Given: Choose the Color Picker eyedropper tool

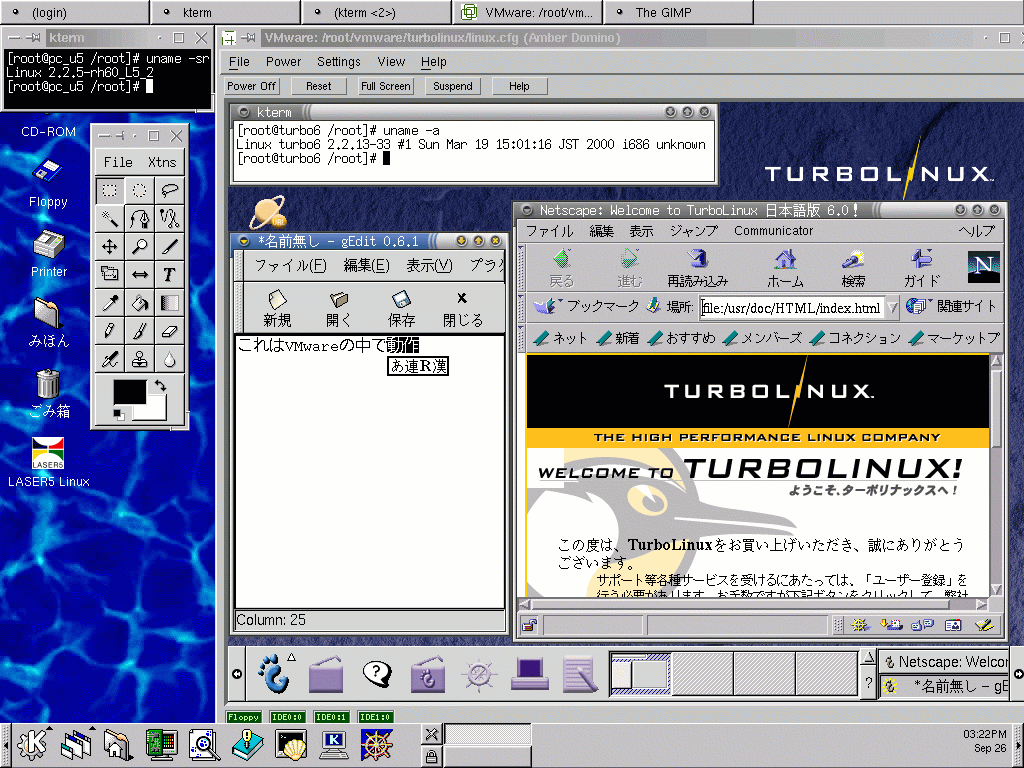Looking at the screenshot, I should (109, 303).
